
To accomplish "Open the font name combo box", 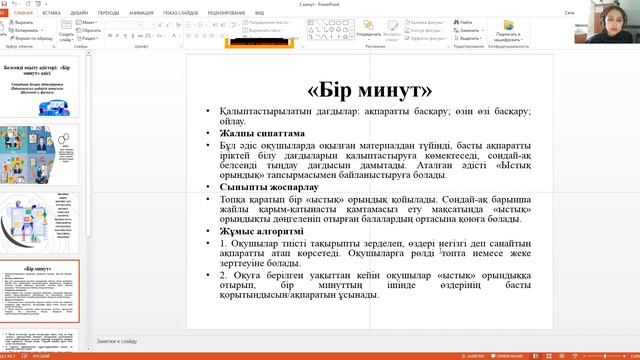I will (123, 25).
